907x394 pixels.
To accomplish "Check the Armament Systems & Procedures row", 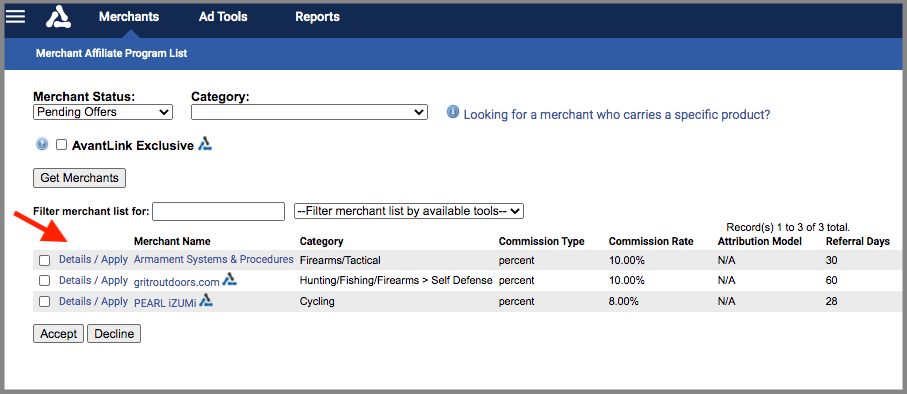I will (x=45, y=260).
